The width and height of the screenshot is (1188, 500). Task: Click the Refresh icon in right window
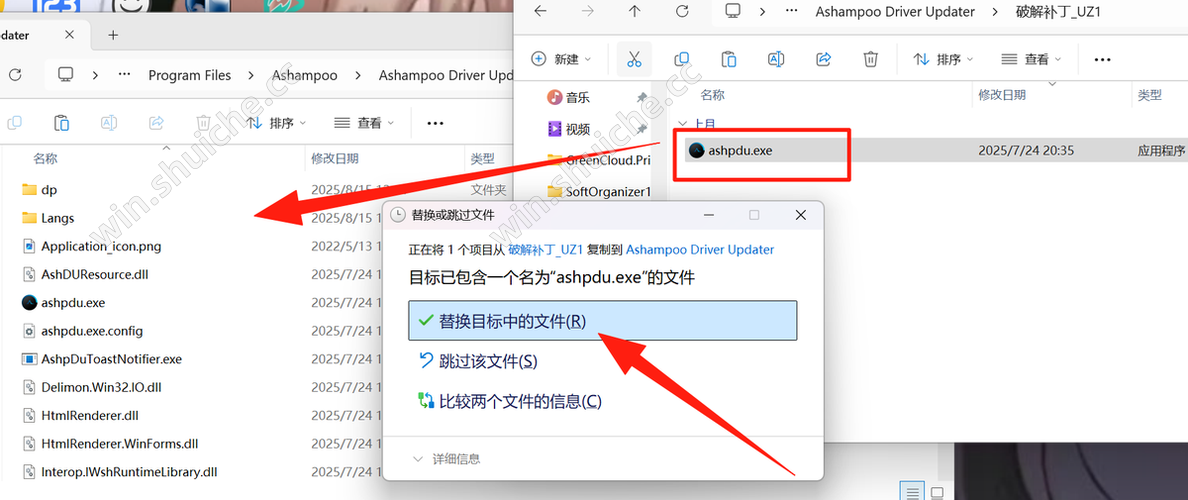(682, 11)
